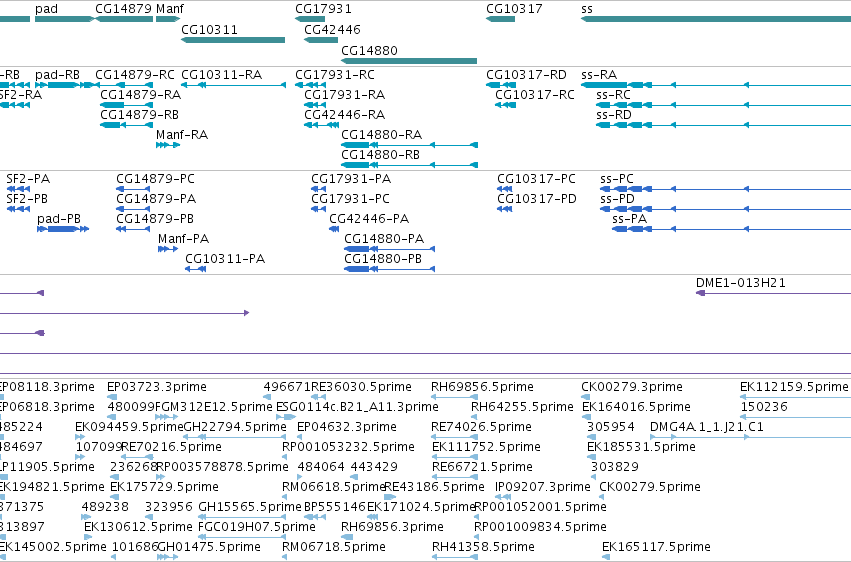Viewport: 851px width, 562px height.
Task: Select protein CG17931-PC
Action: click(351, 199)
